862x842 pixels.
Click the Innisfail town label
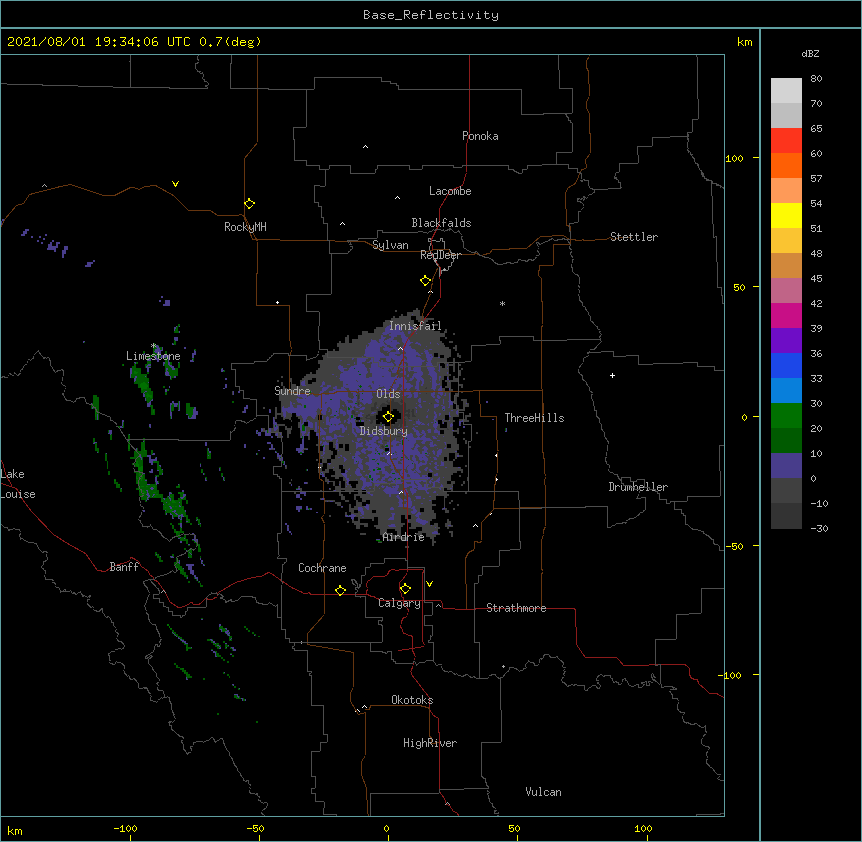point(415,326)
